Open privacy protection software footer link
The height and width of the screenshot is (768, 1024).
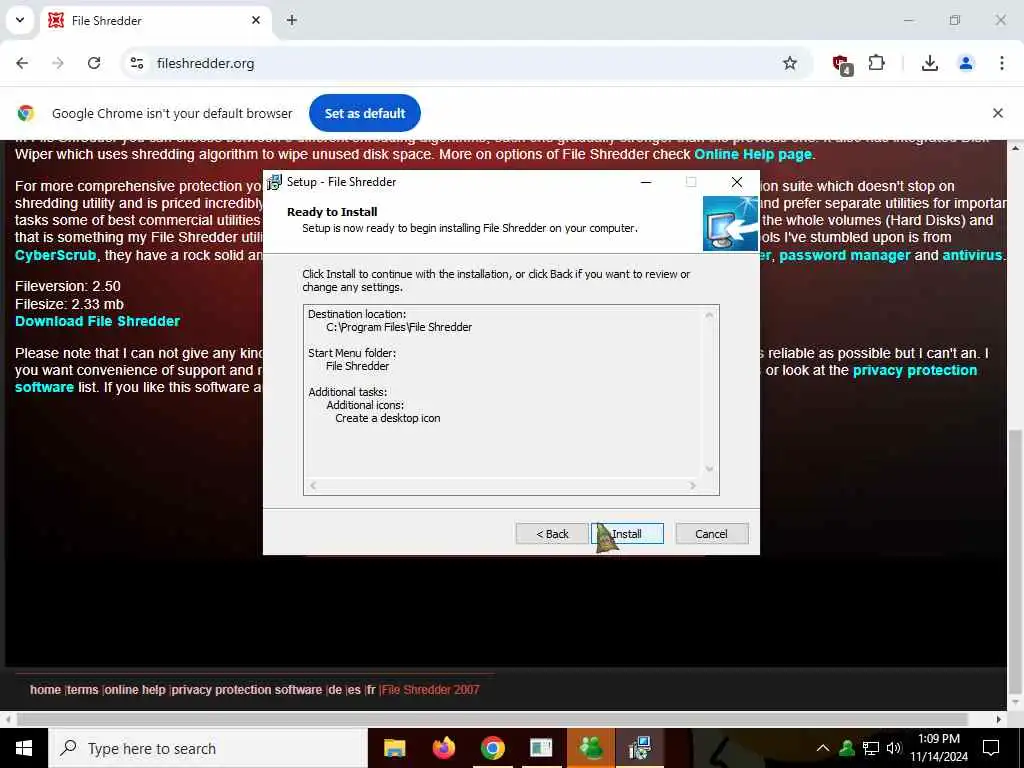(247, 690)
